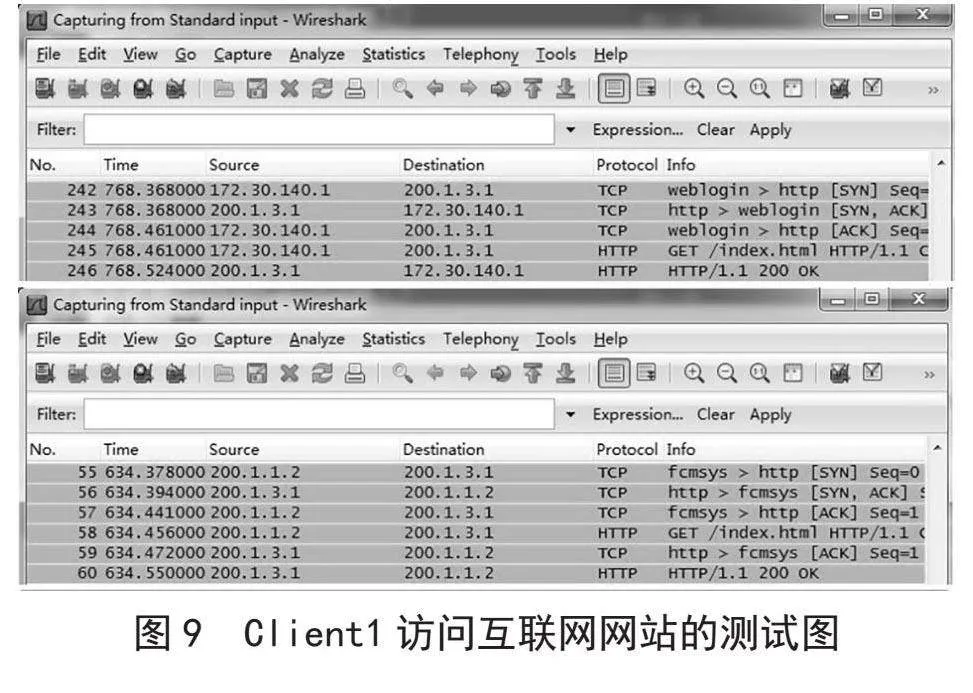973x693 pixels.
Task: Sort by Time column in top window
Action: [121, 165]
